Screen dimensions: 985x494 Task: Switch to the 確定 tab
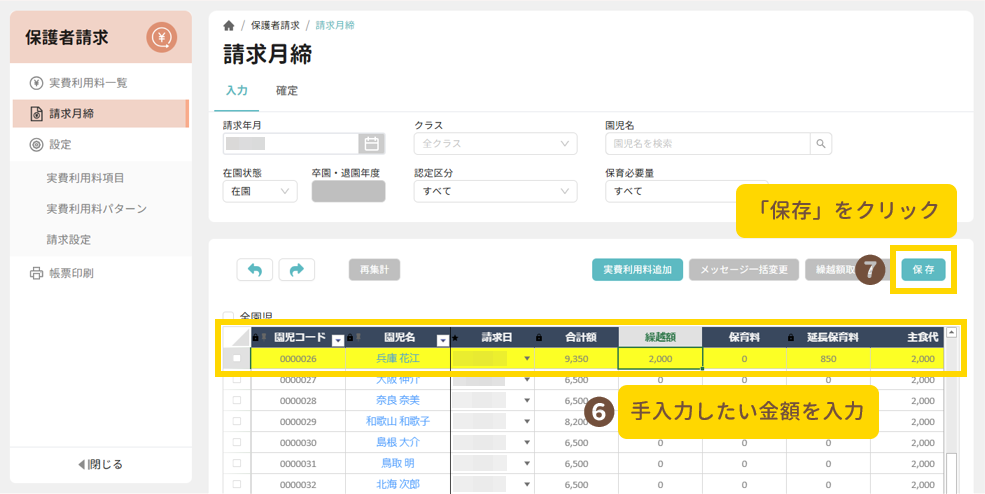287,91
